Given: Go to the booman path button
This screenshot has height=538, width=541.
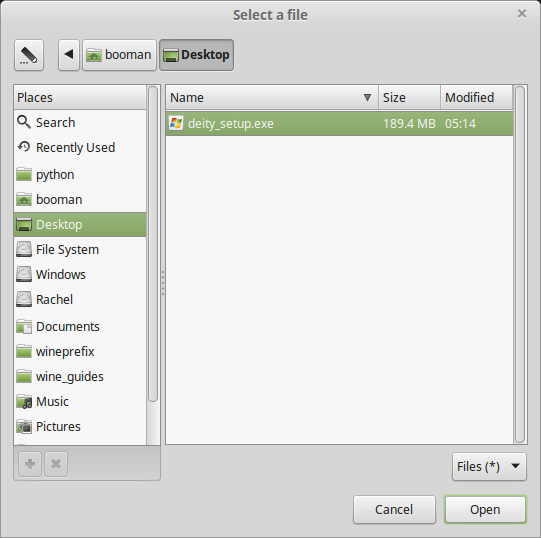Looking at the screenshot, I should pyautogui.click(x=119, y=55).
